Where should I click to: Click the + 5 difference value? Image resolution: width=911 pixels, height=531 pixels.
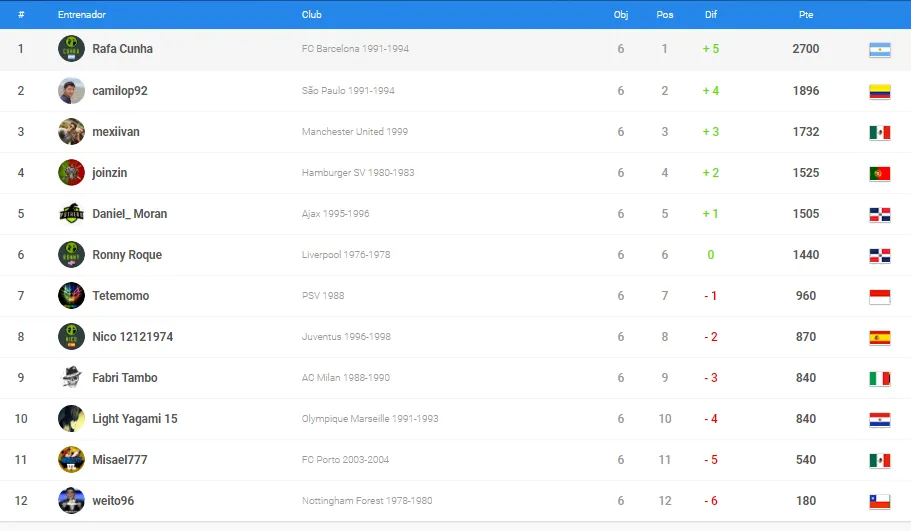point(711,49)
